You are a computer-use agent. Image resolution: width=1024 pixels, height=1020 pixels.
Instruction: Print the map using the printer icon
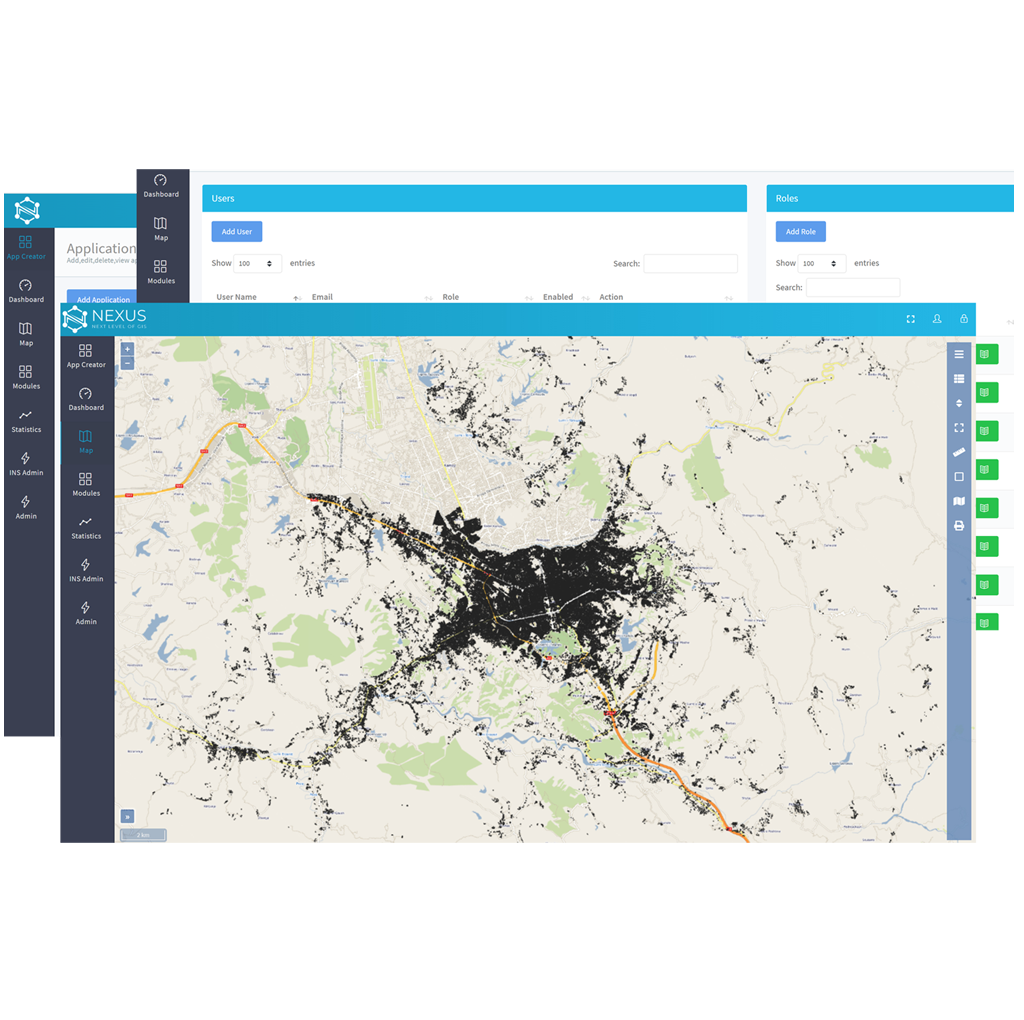959,526
